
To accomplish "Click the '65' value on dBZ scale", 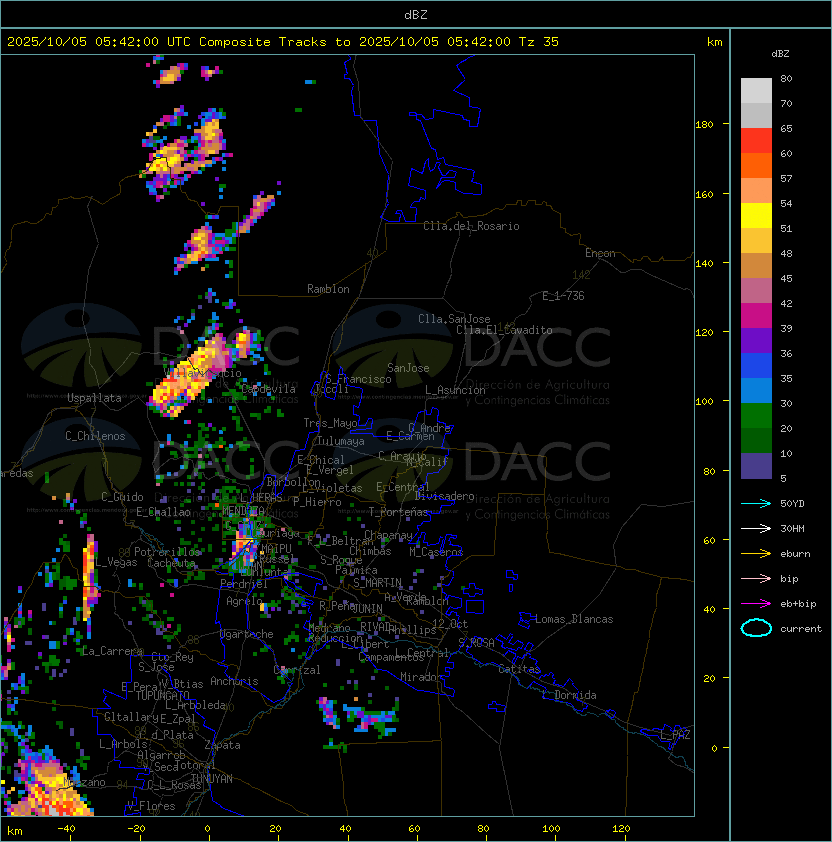I will [x=786, y=128].
